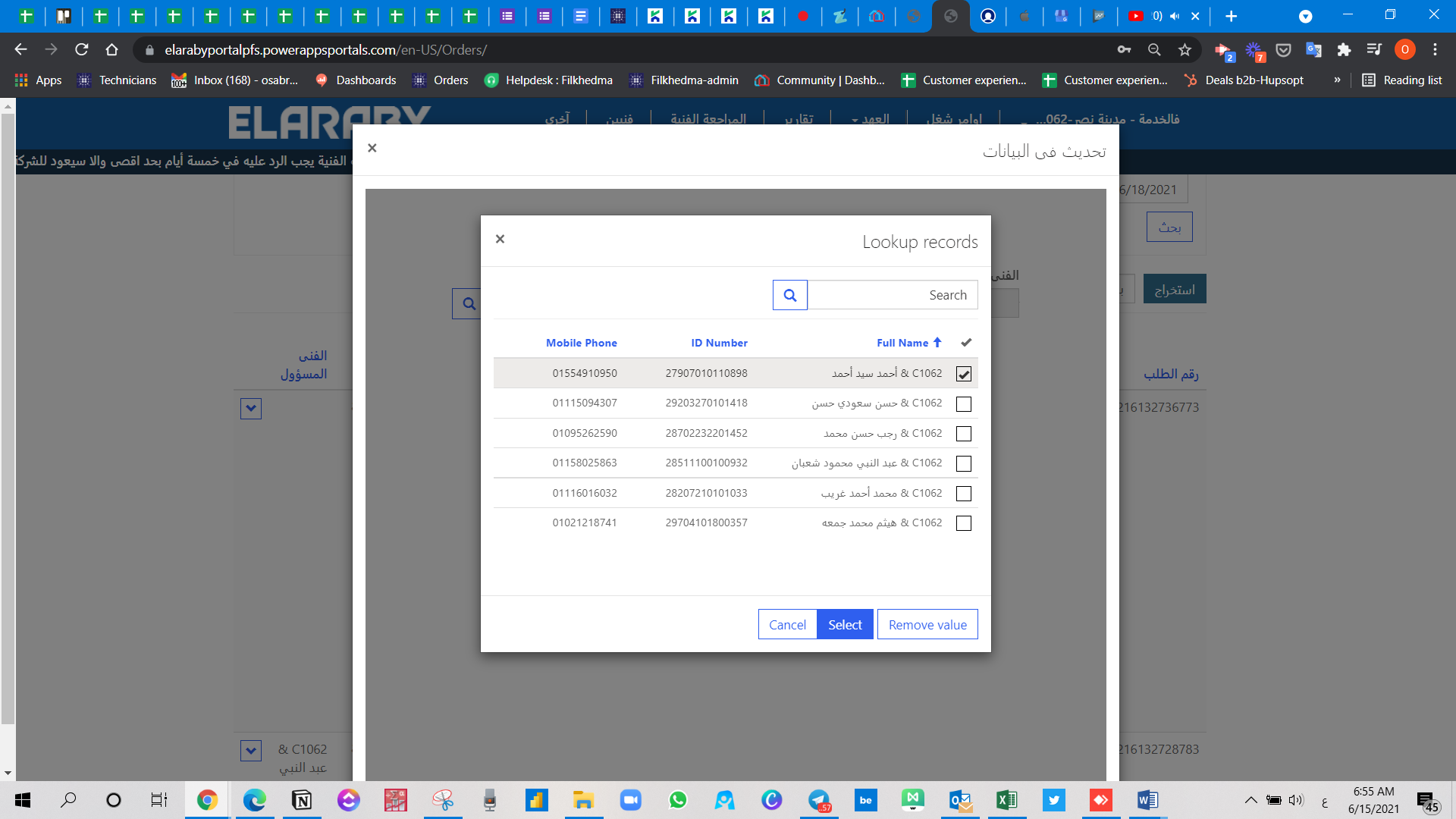The width and height of the screenshot is (1456, 819).
Task: Open Excel from the Windows taskbar
Action: tap(1006, 800)
